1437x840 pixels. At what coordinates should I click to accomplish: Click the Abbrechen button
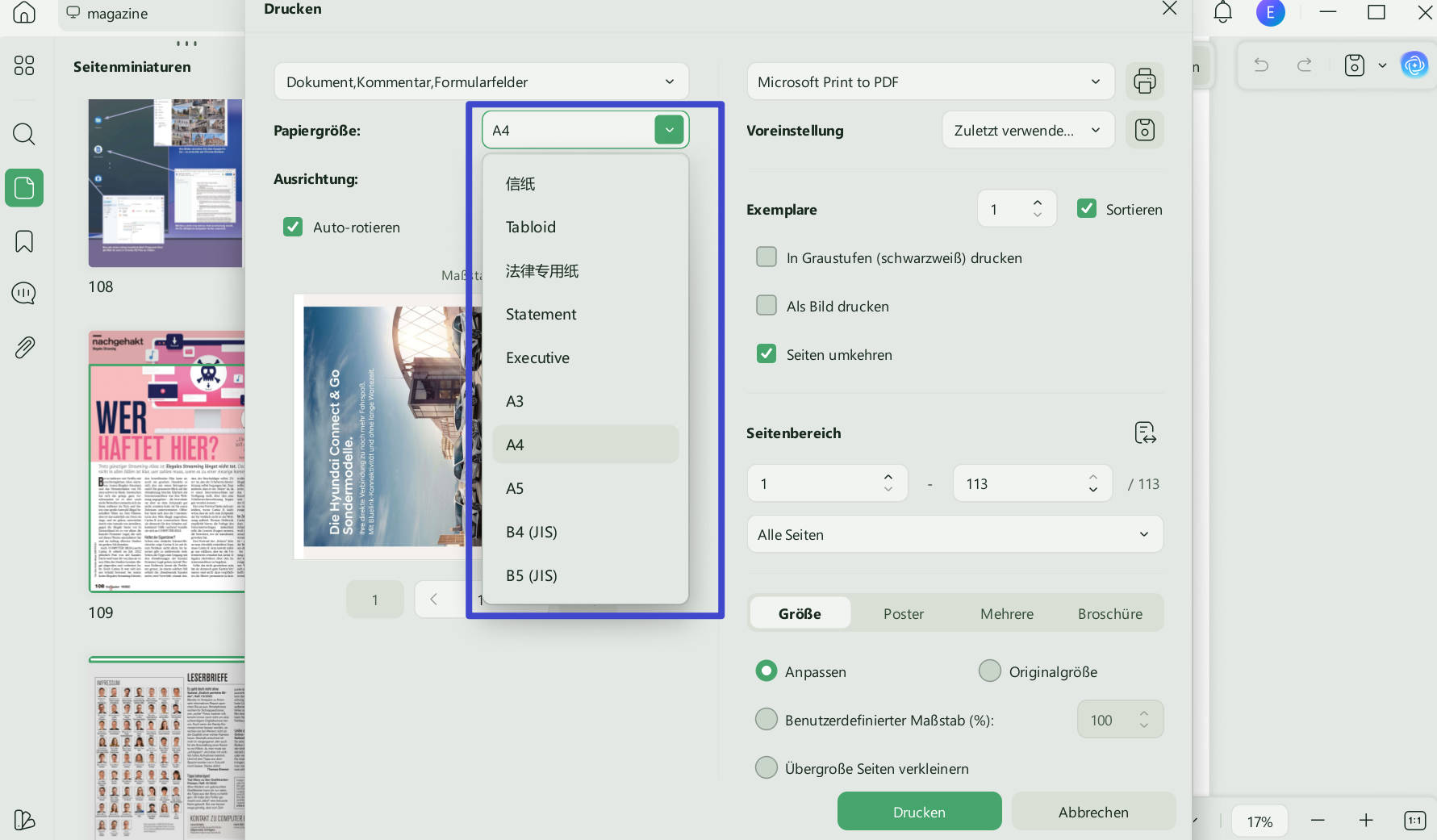(1093, 812)
